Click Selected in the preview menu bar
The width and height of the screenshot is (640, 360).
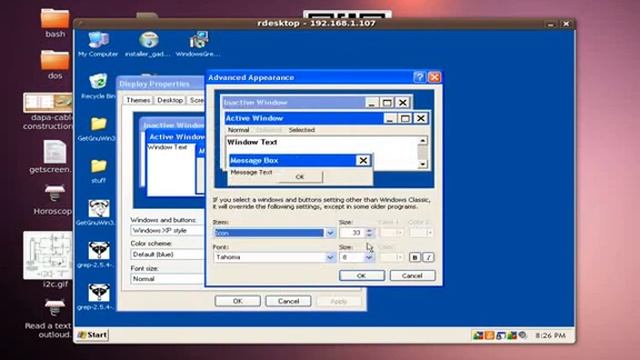302,130
